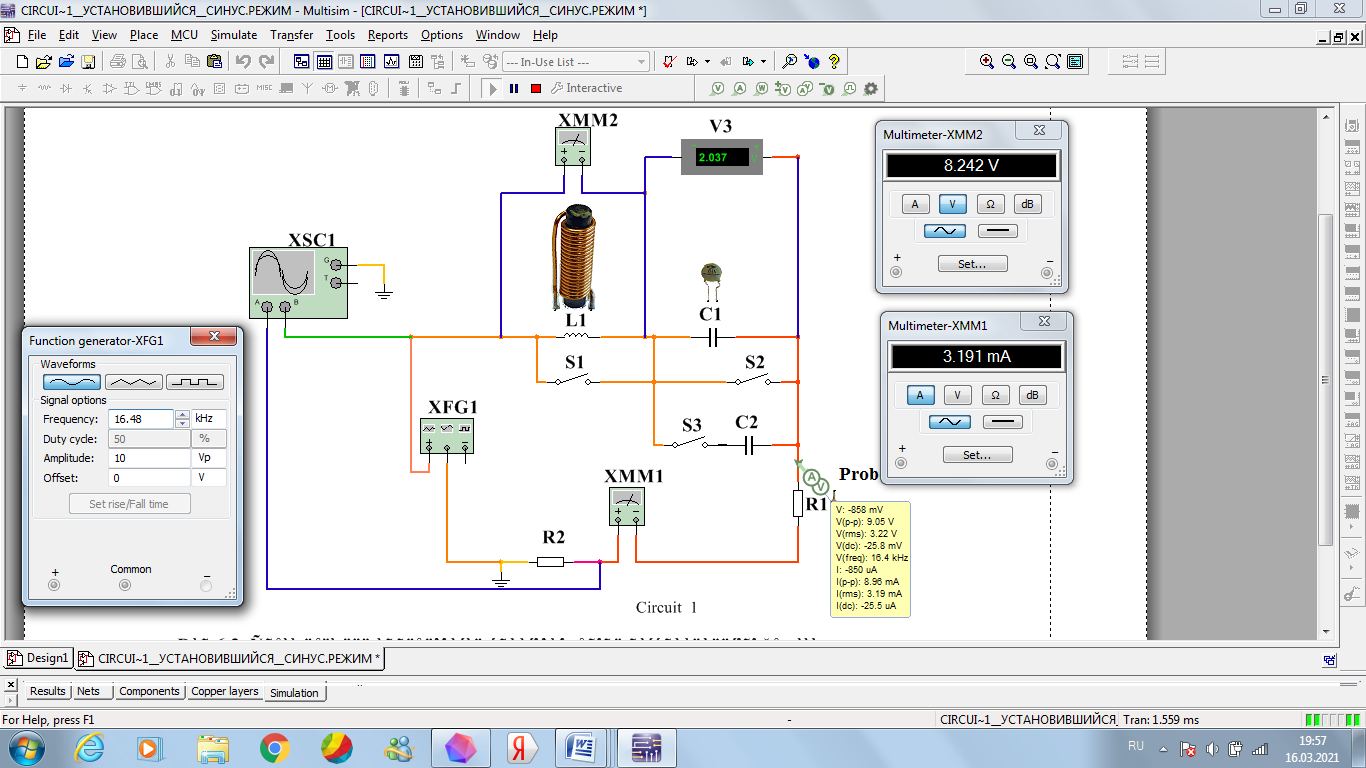Place a MISC component

[x=264, y=88]
